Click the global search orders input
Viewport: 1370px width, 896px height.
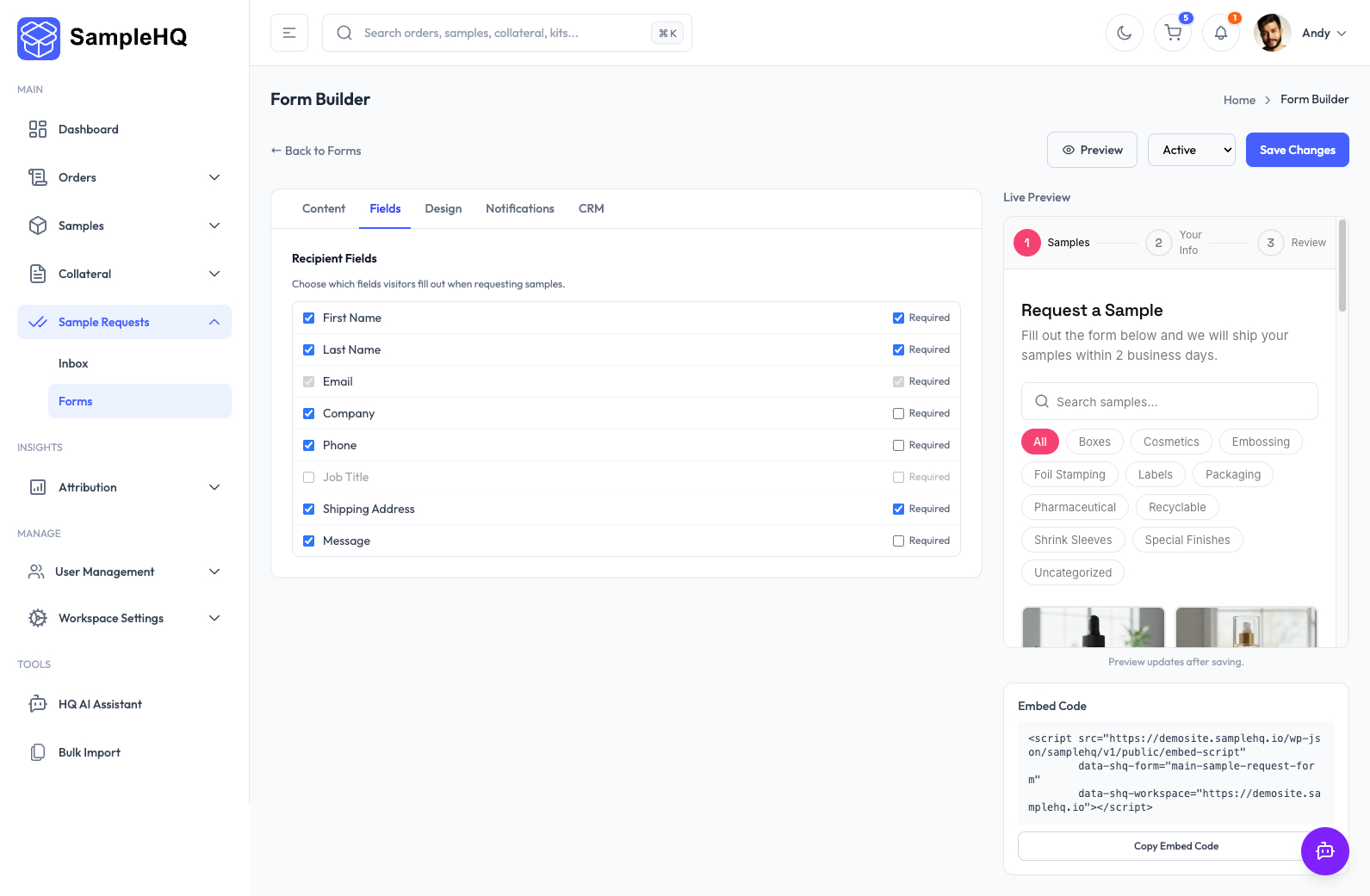click(507, 33)
